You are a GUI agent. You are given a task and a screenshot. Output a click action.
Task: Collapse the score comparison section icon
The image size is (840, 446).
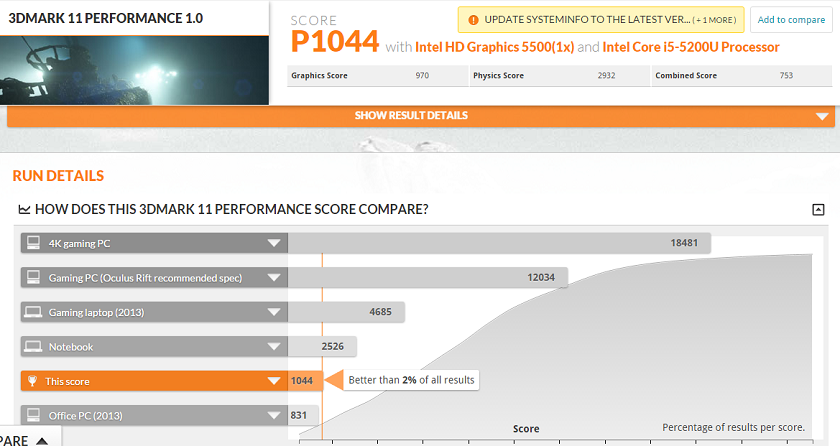point(818,210)
